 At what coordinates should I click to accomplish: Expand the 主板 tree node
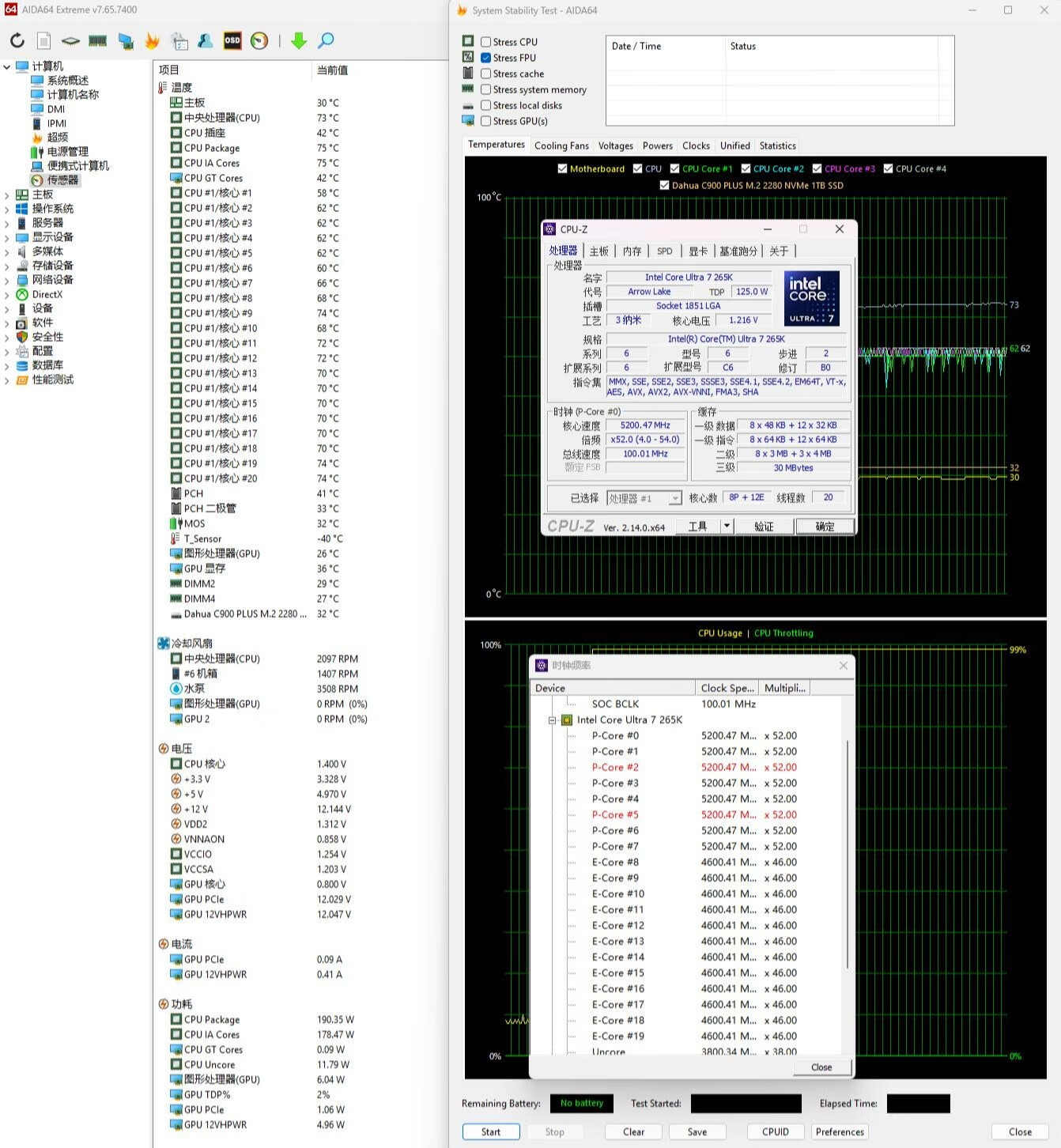(7, 194)
